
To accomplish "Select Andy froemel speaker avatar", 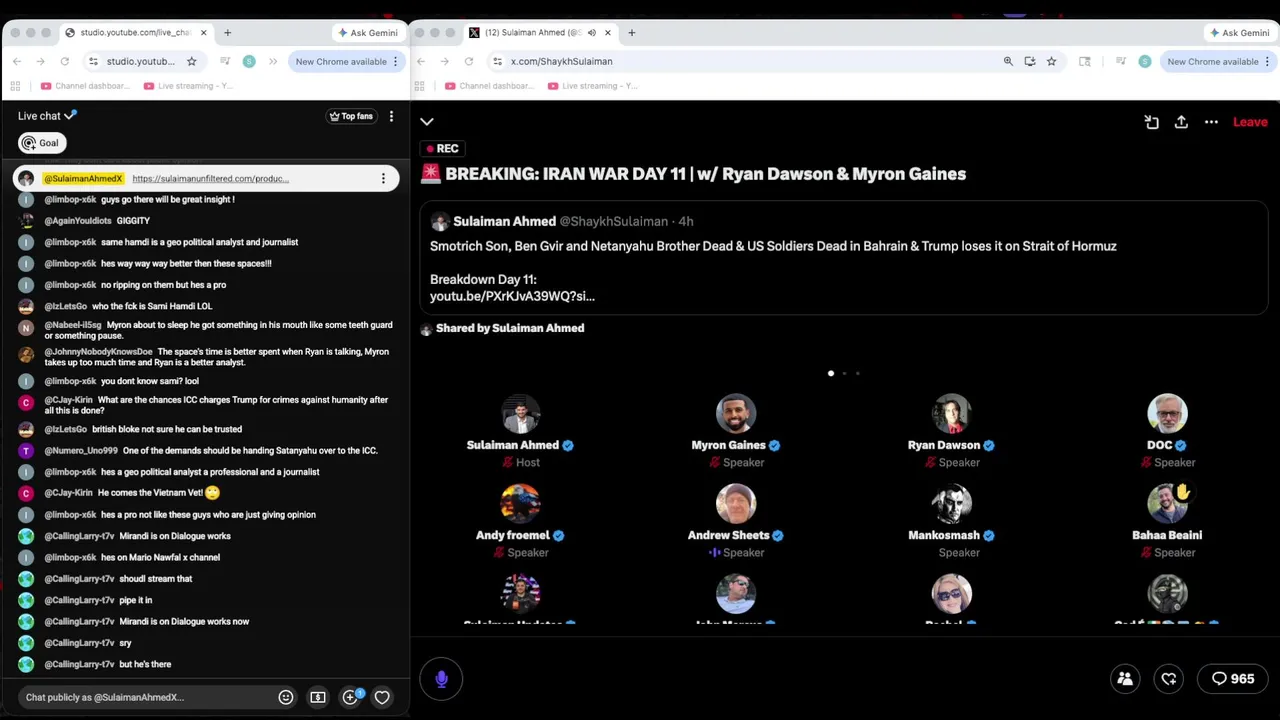I will click(520, 504).
